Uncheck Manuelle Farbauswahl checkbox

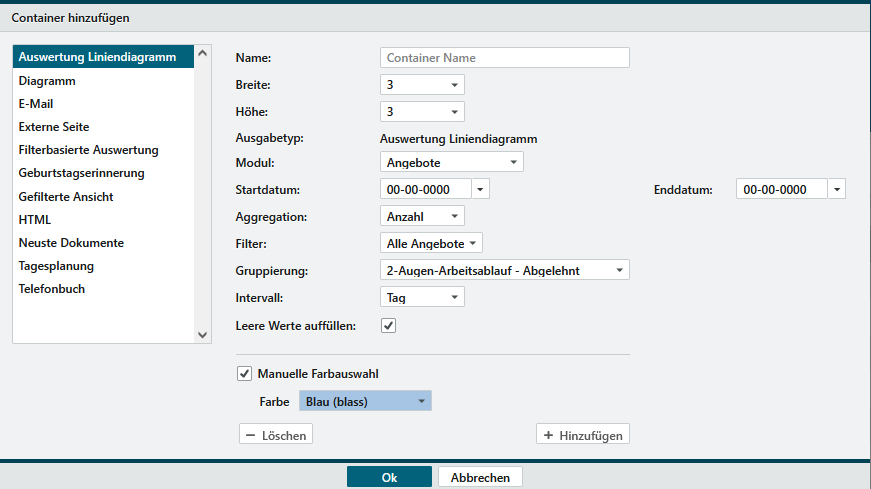(245, 374)
